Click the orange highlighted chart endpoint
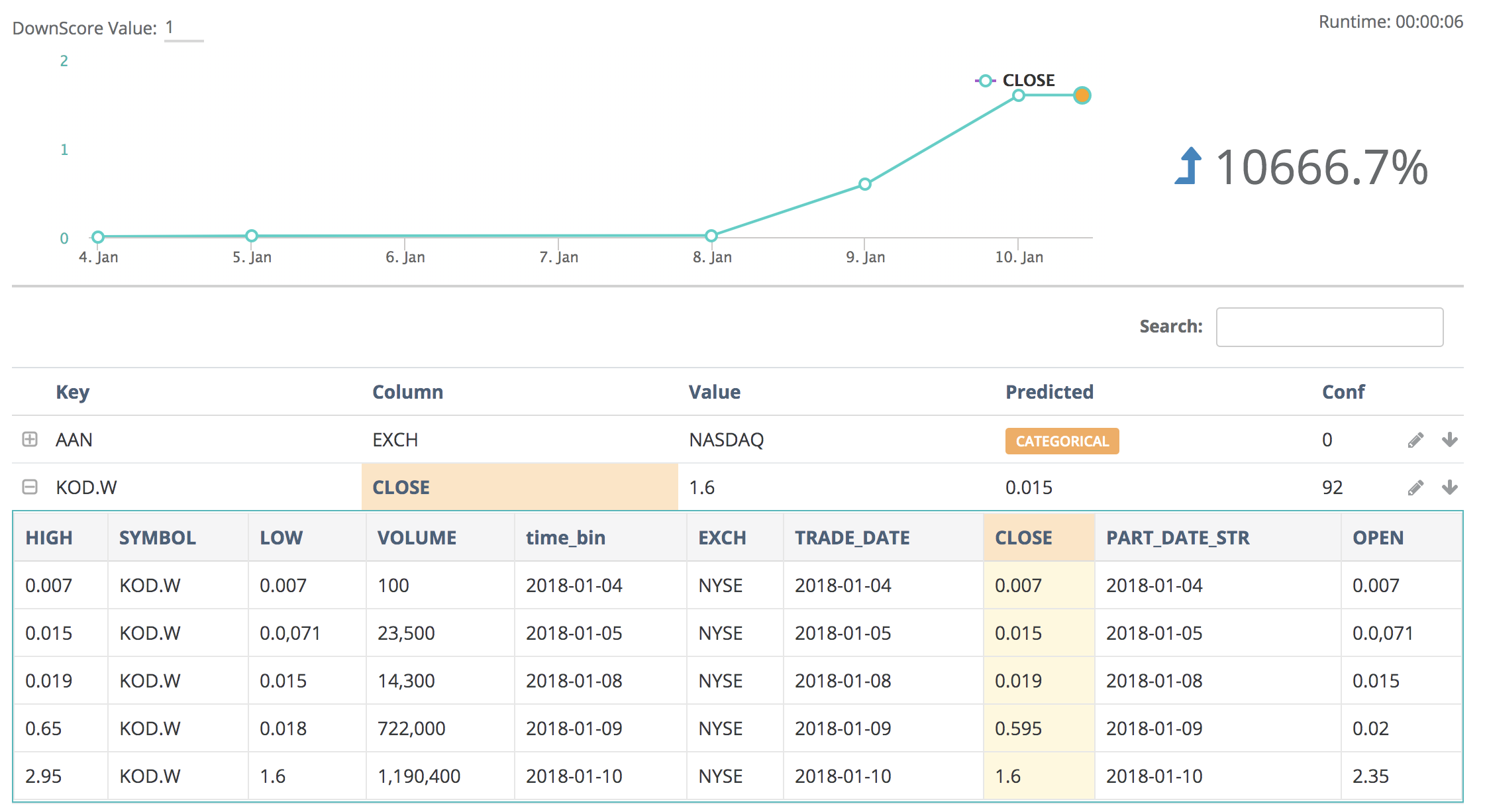 point(1082,95)
